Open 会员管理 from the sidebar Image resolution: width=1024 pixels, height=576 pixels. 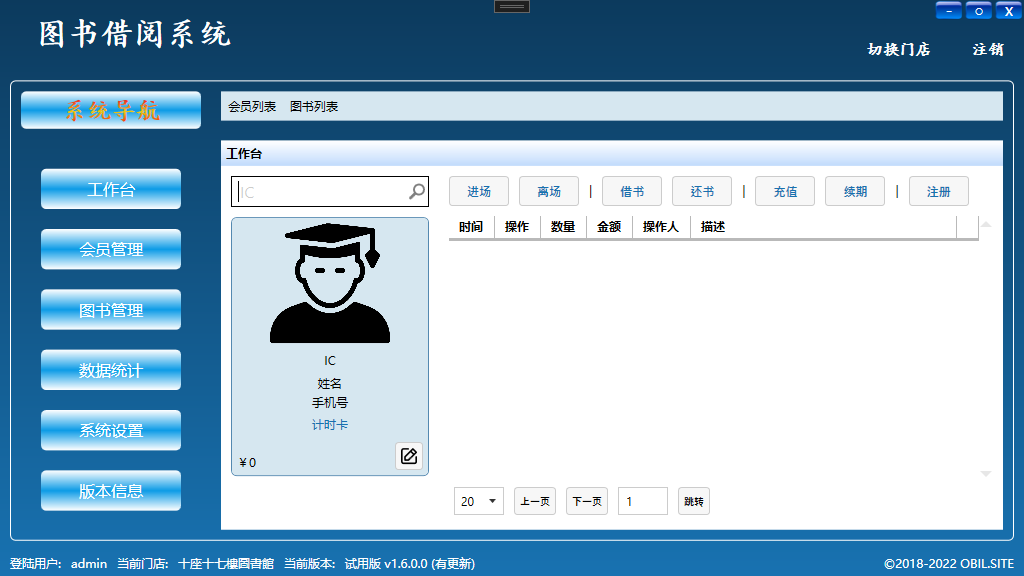click(x=110, y=249)
